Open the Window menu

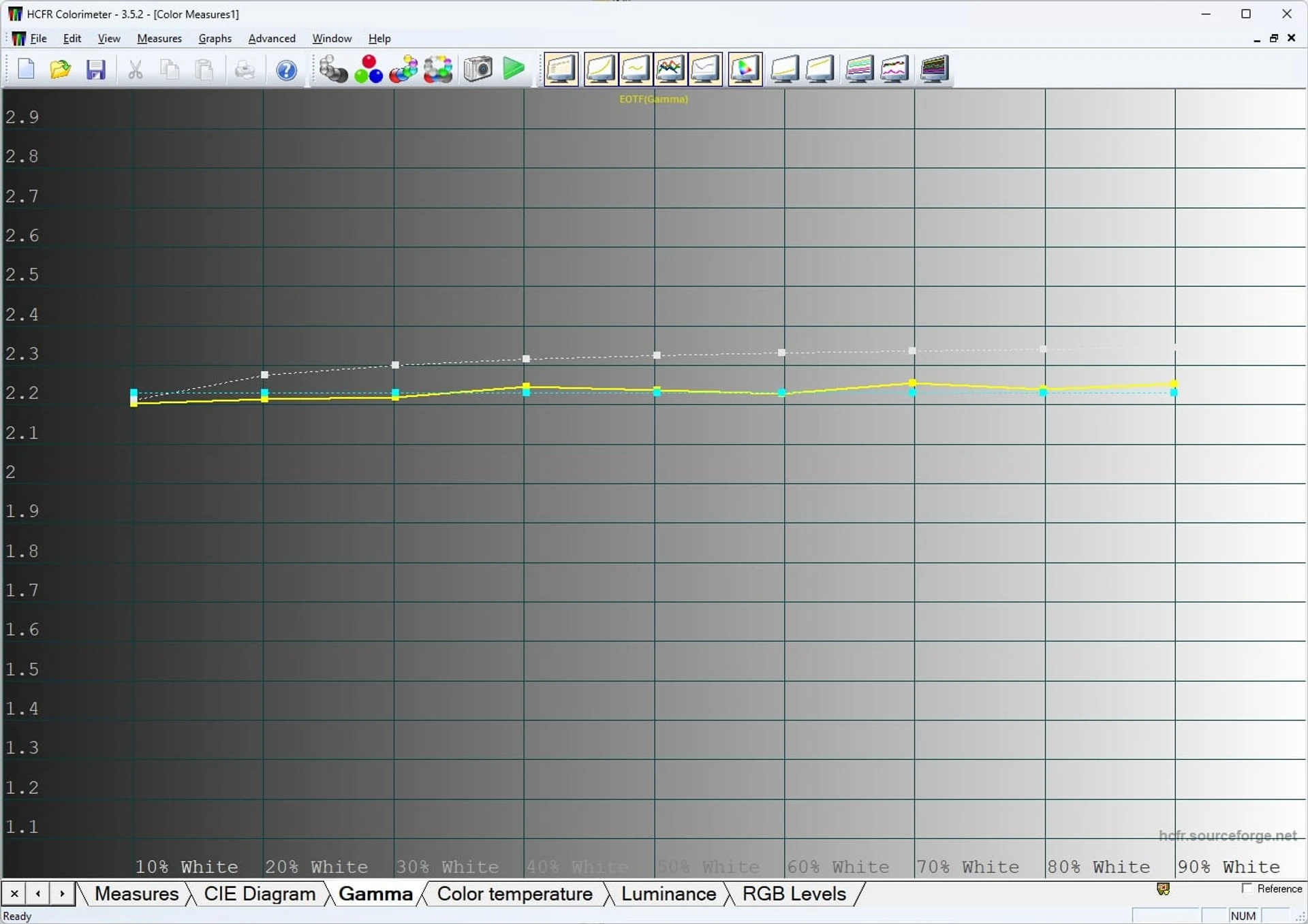[x=332, y=38]
